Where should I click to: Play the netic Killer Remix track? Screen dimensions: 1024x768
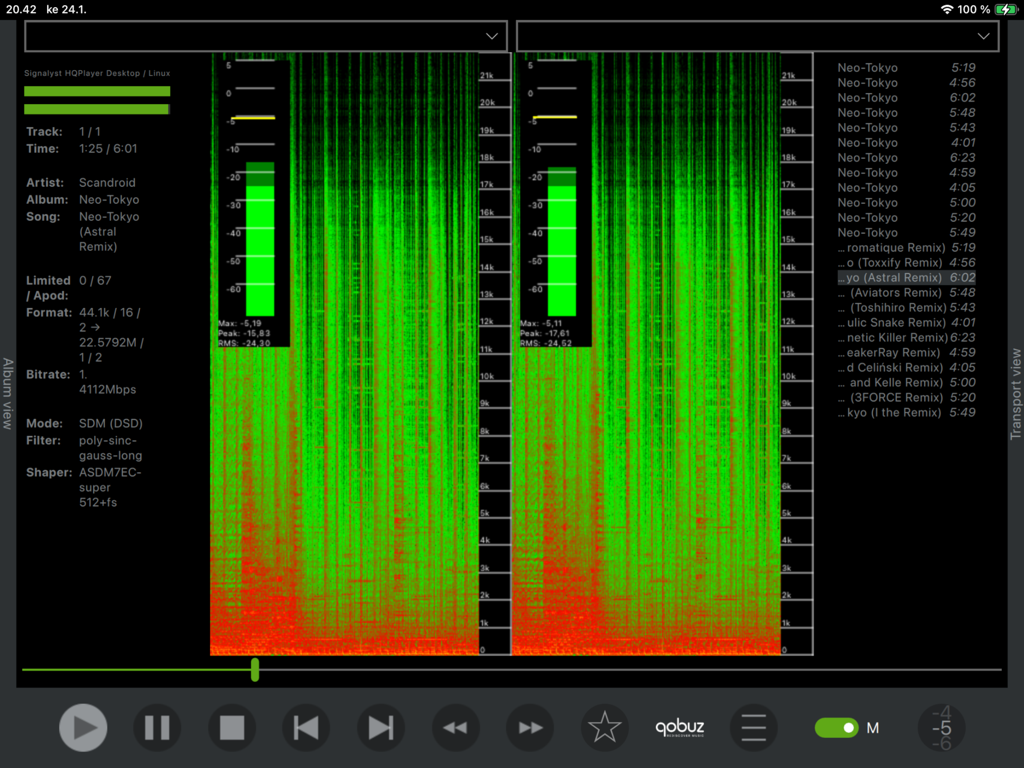click(x=906, y=338)
